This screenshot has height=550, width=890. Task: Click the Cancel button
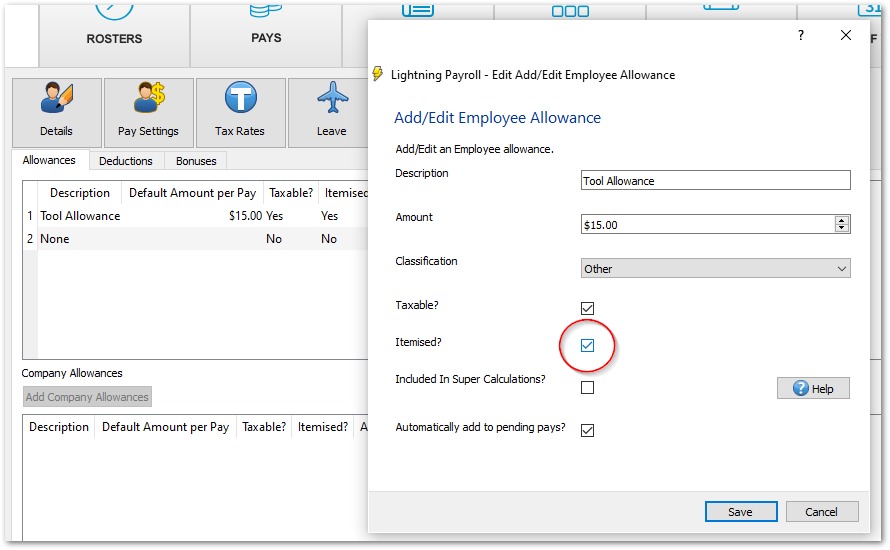[x=822, y=511]
